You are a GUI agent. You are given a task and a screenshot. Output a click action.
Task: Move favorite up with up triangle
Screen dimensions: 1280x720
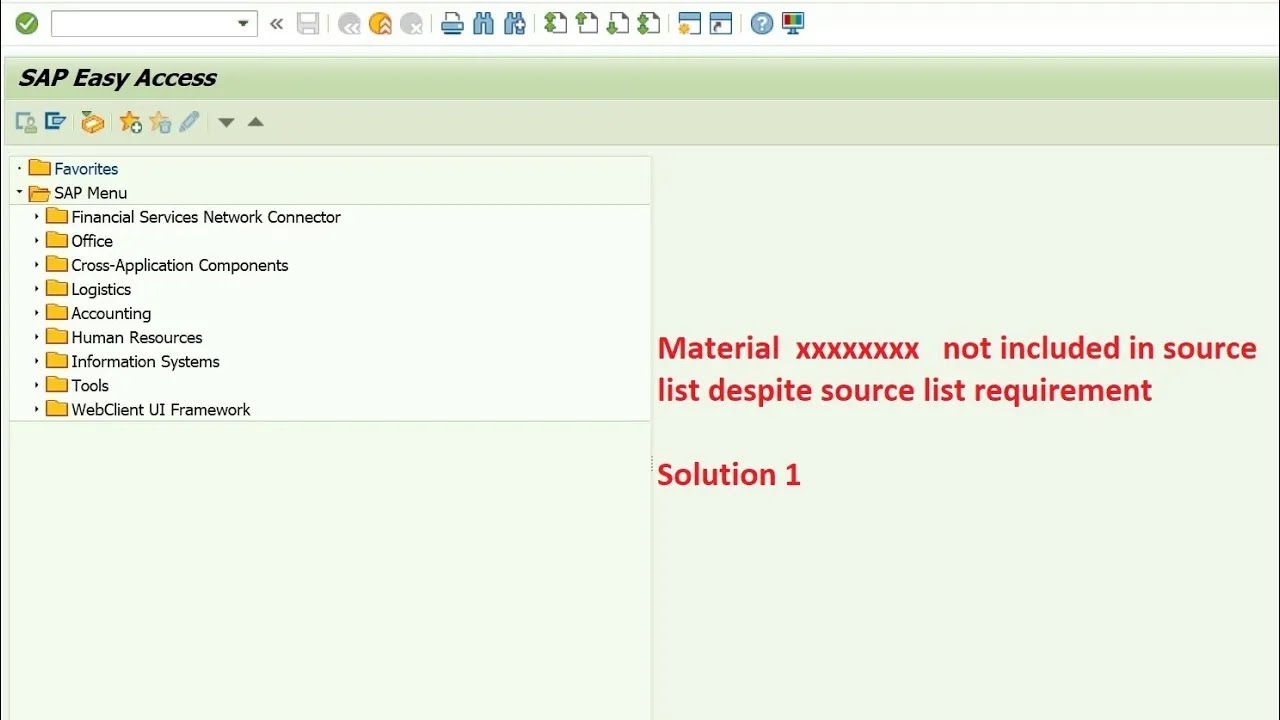click(256, 122)
